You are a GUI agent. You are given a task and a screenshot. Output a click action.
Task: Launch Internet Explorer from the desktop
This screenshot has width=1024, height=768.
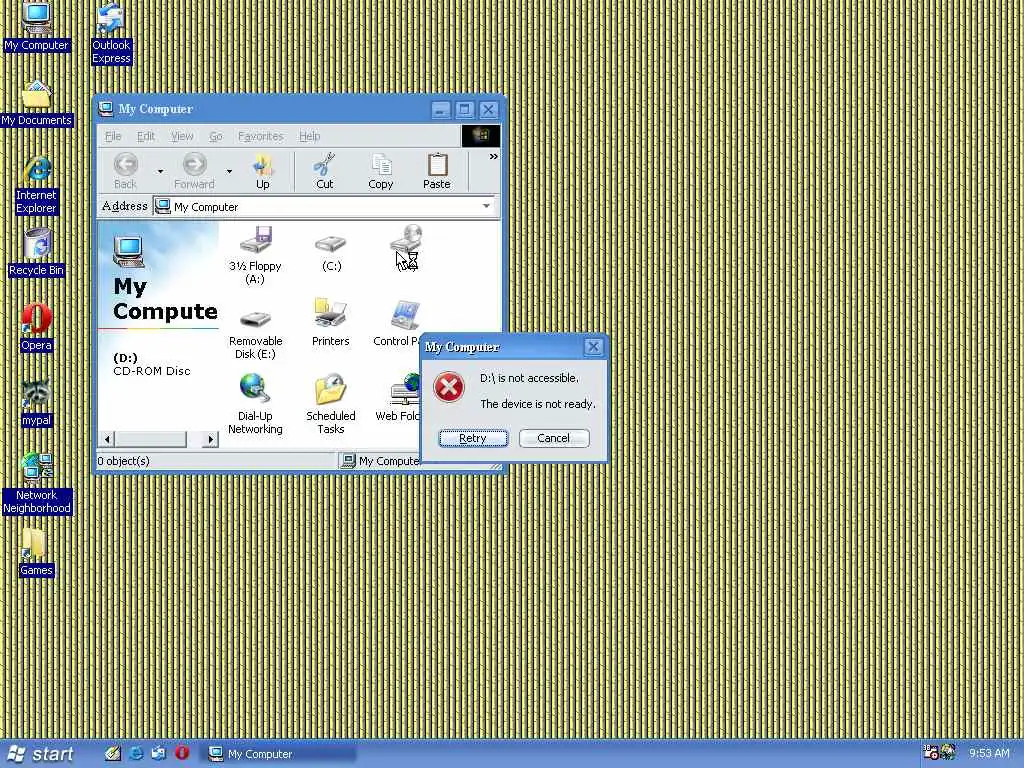coord(37,185)
